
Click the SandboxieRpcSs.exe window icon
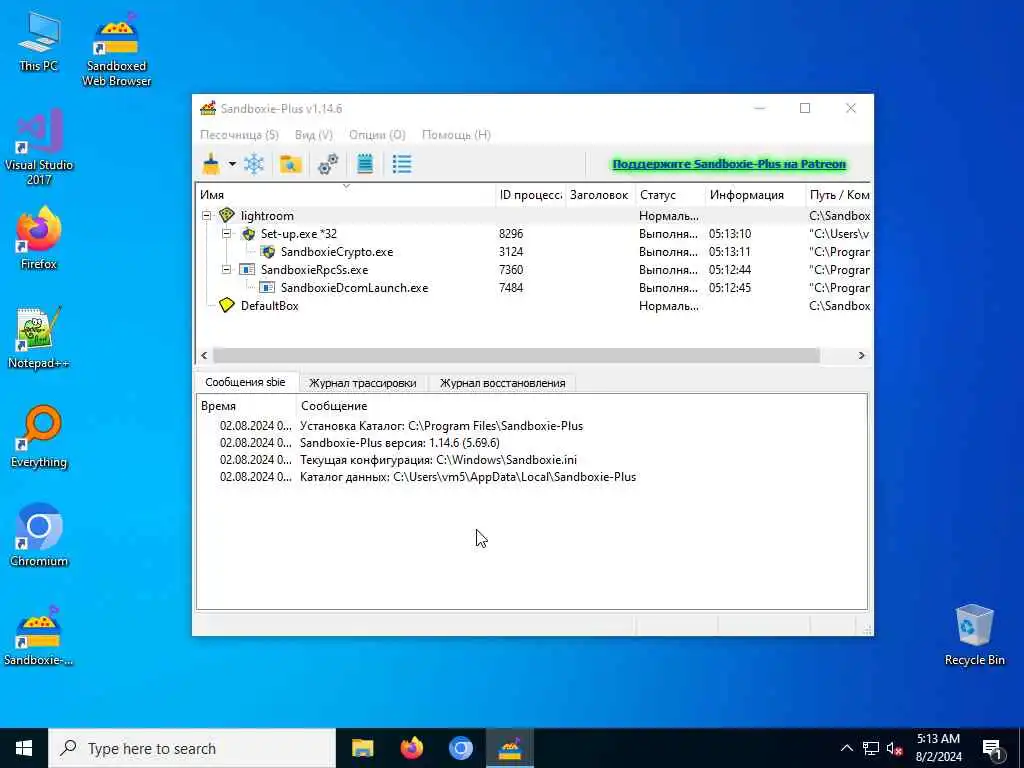247,269
